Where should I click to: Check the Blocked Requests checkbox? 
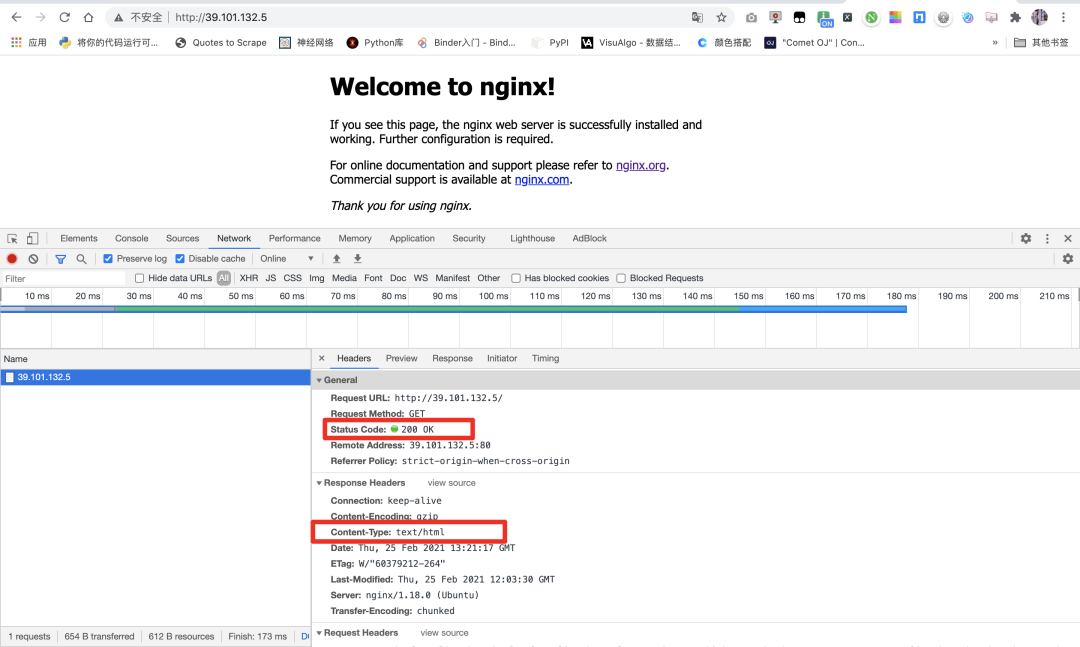tap(621, 278)
